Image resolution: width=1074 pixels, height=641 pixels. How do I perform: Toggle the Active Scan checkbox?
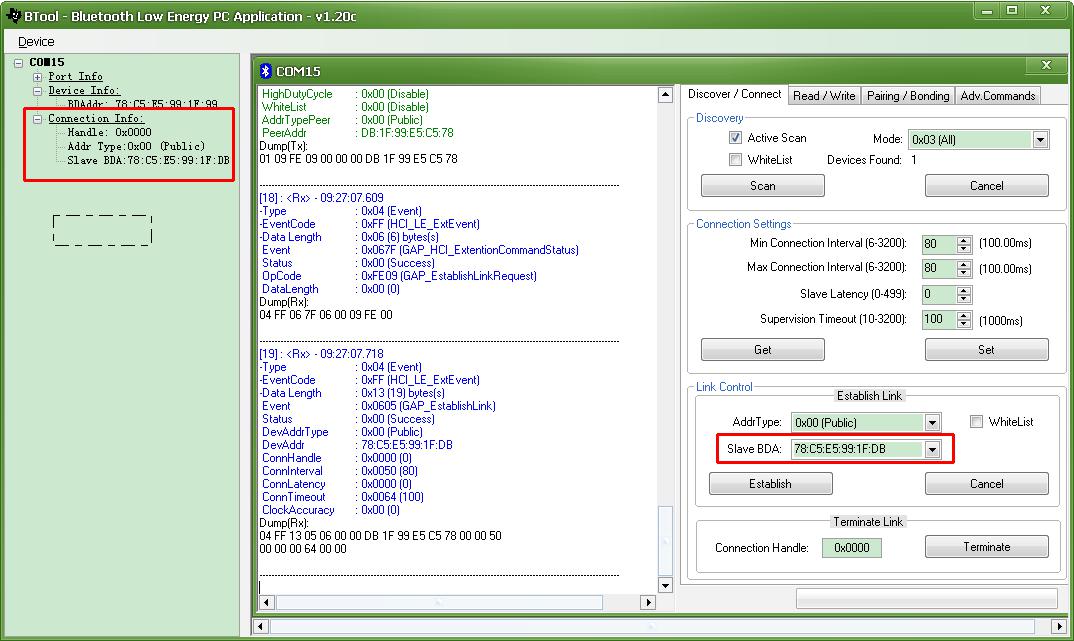[x=735, y=138]
